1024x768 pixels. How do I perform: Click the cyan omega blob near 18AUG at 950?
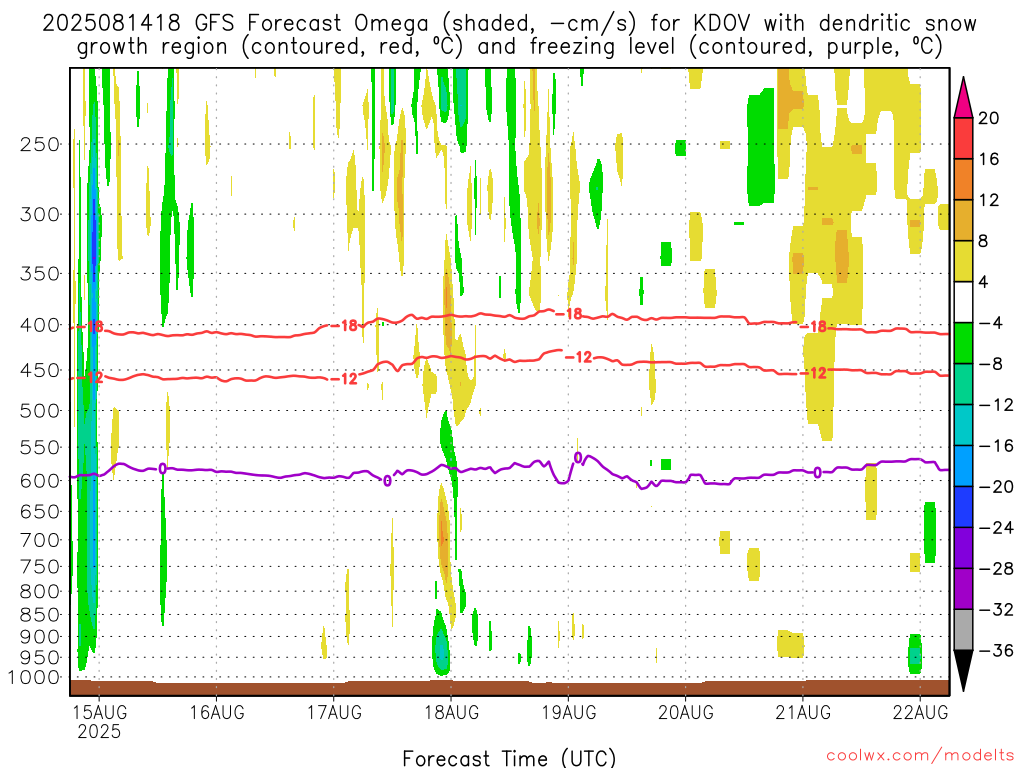442,650
